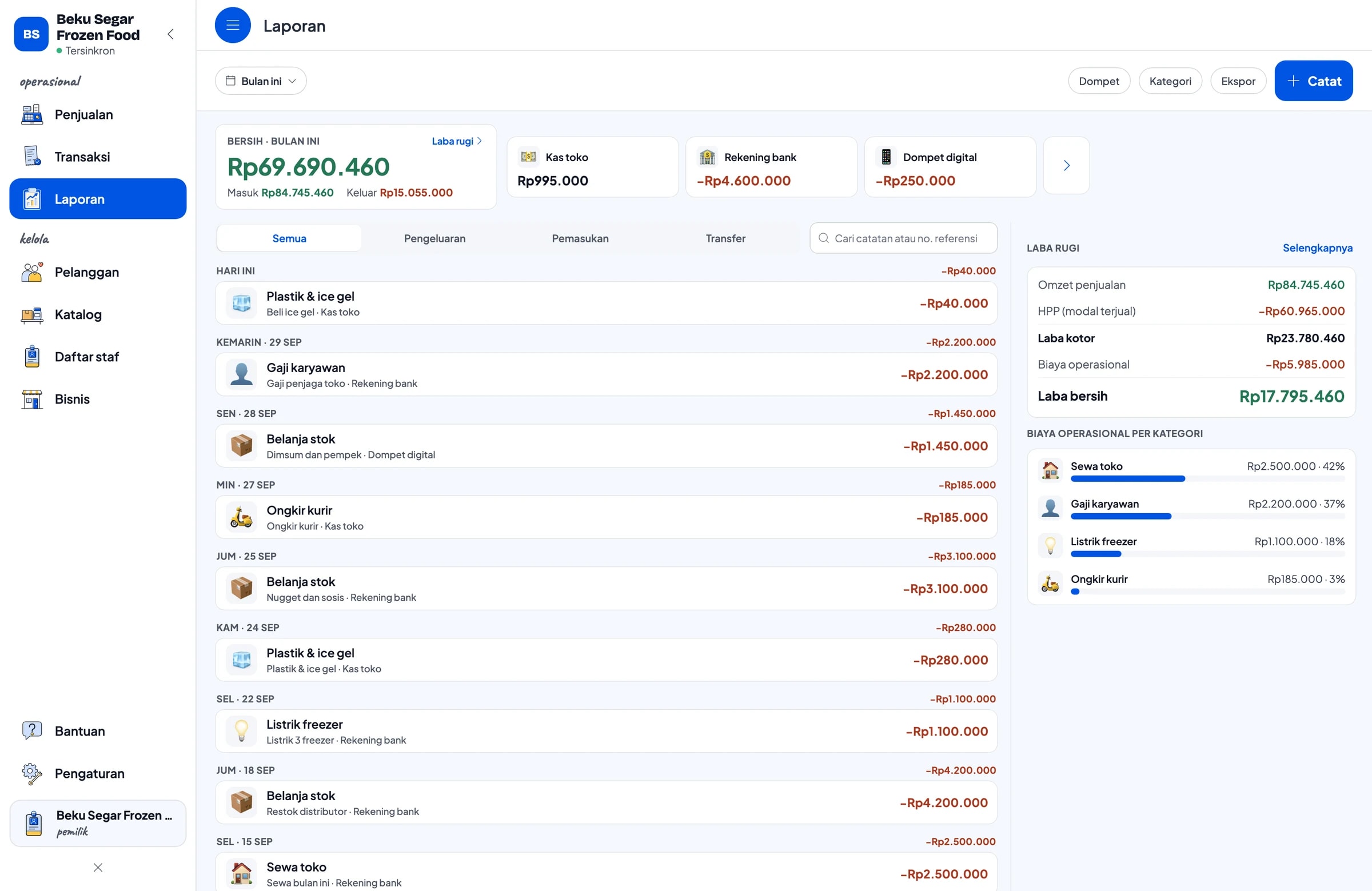
Task: Click the BS business logo
Action: [x=31, y=34]
